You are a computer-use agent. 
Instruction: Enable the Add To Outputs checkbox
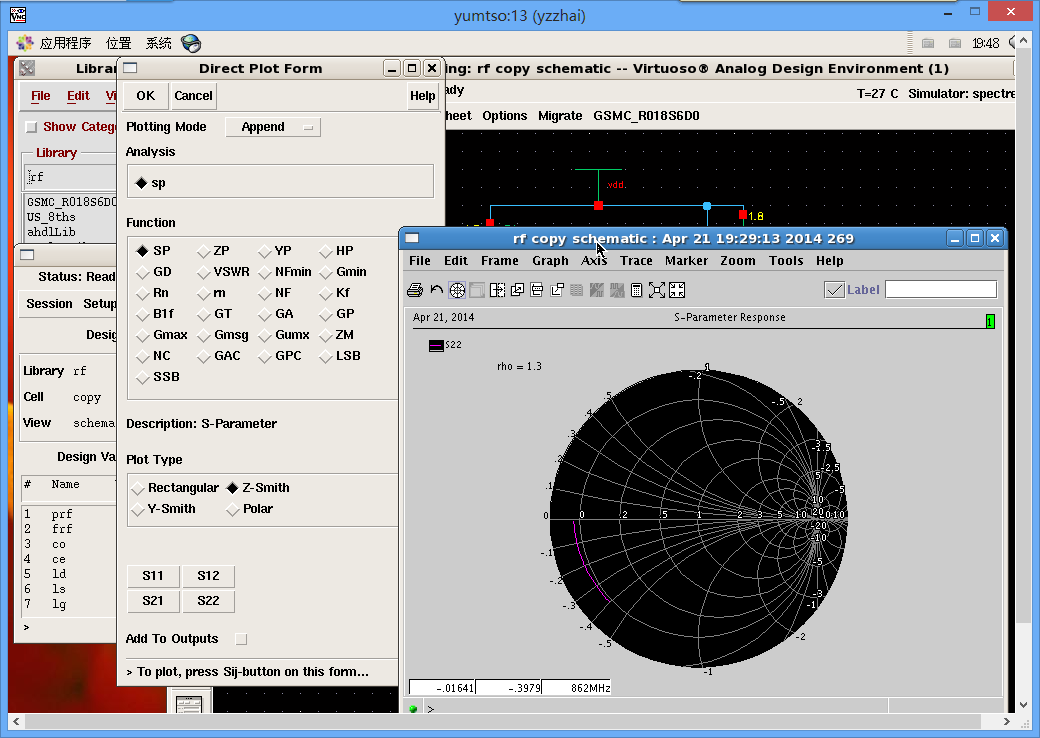[240, 639]
